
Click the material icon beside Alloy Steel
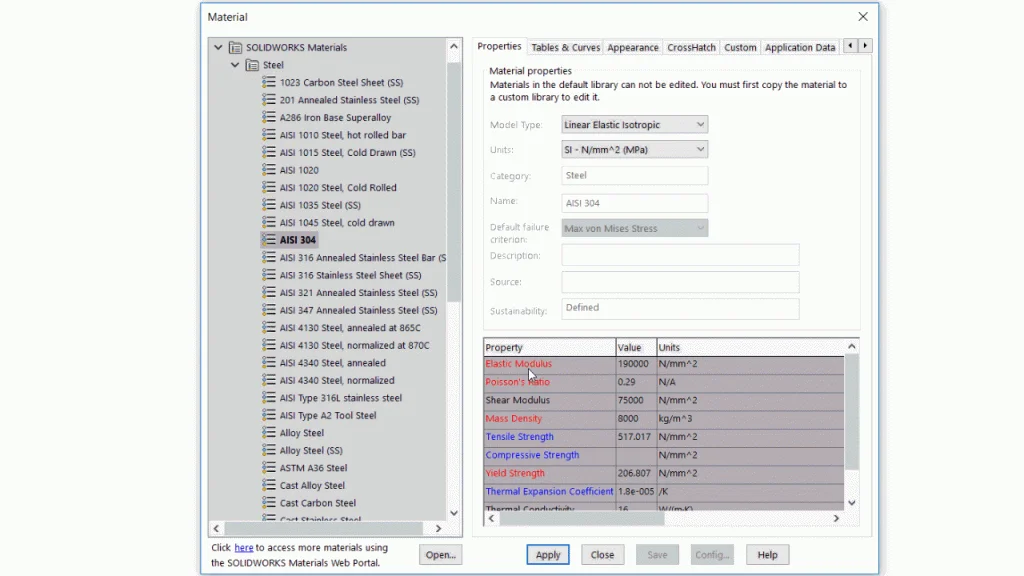(x=268, y=433)
